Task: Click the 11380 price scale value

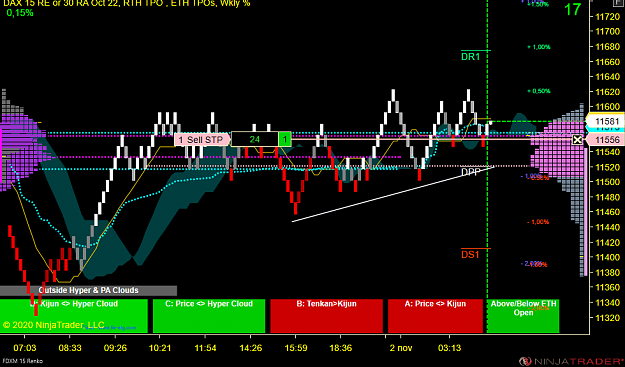Action: coord(607,272)
